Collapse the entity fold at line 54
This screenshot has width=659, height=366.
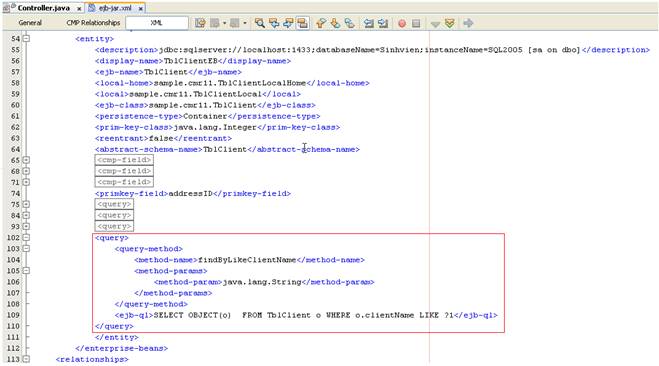(26, 39)
